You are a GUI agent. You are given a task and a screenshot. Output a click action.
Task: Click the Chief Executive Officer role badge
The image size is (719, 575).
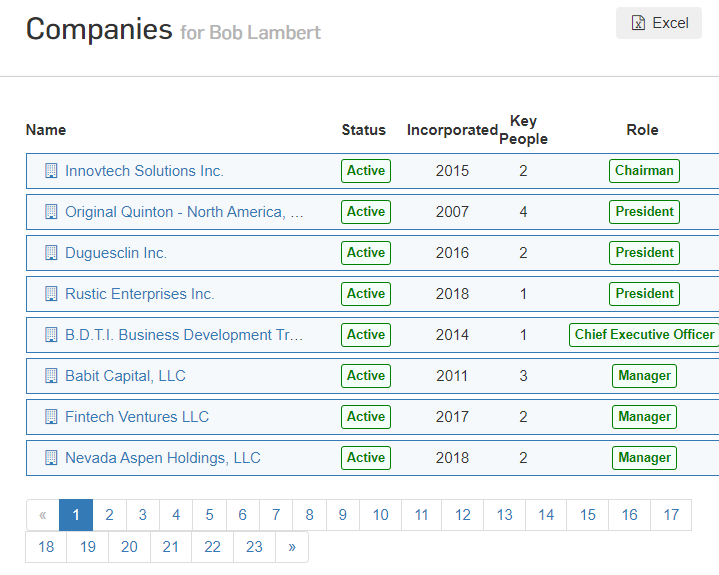tap(644, 335)
